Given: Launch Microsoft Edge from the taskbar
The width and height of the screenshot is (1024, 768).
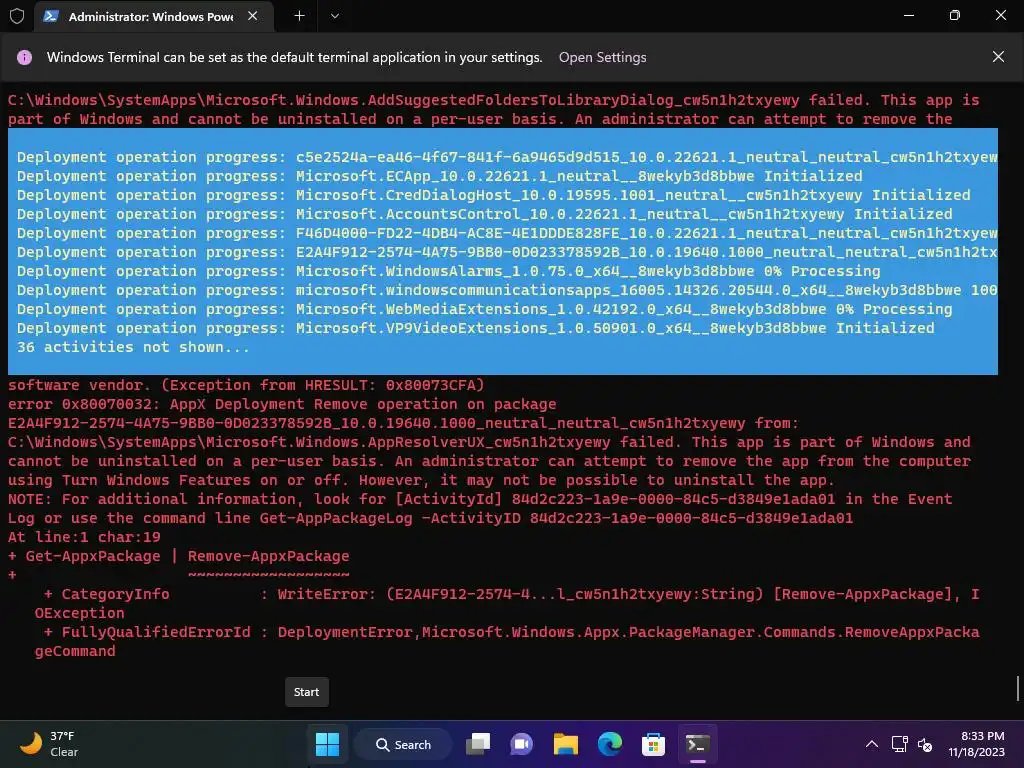Looking at the screenshot, I should [x=609, y=744].
